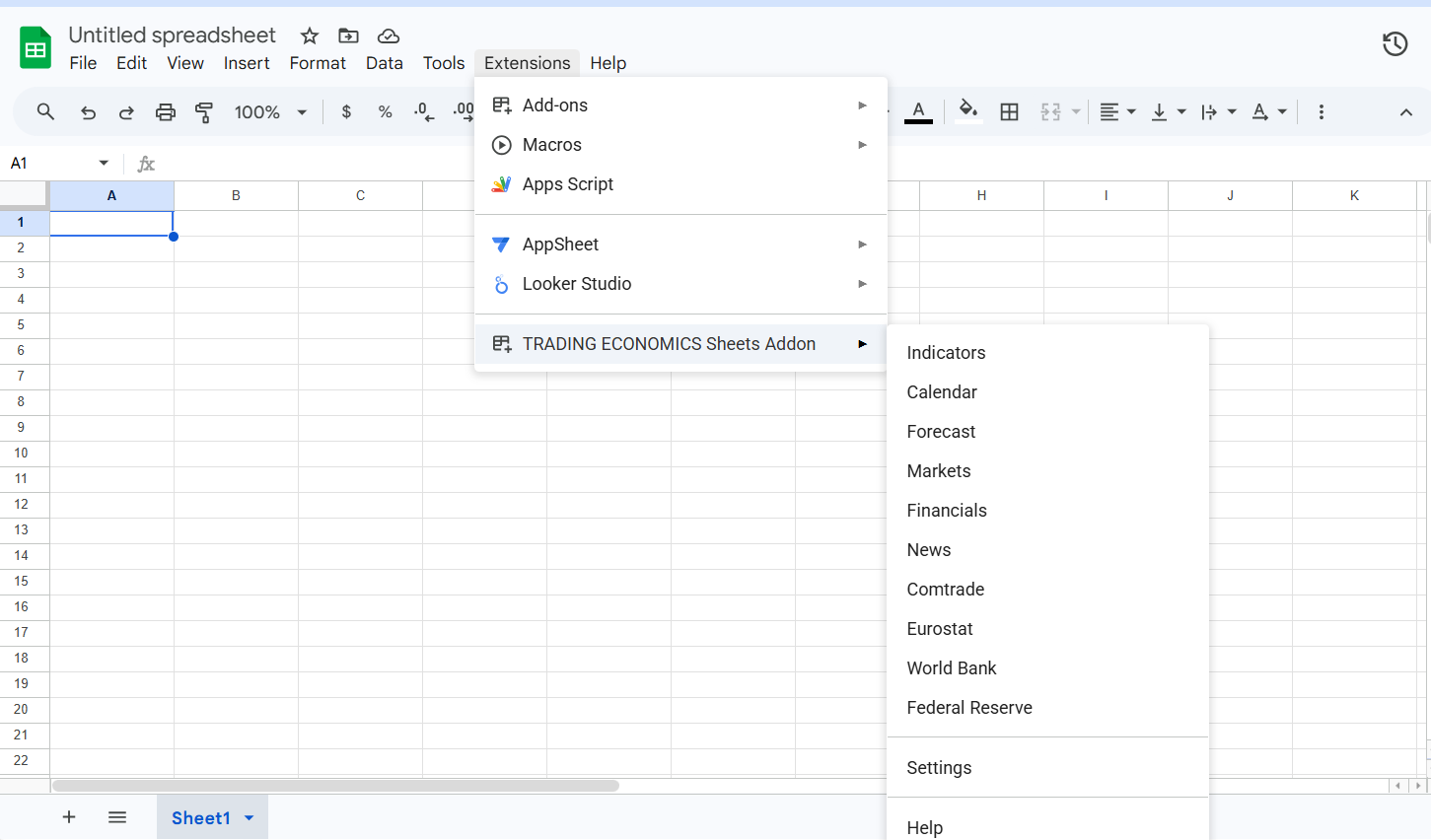
Task: Click the move to folder icon
Action: tap(348, 36)
